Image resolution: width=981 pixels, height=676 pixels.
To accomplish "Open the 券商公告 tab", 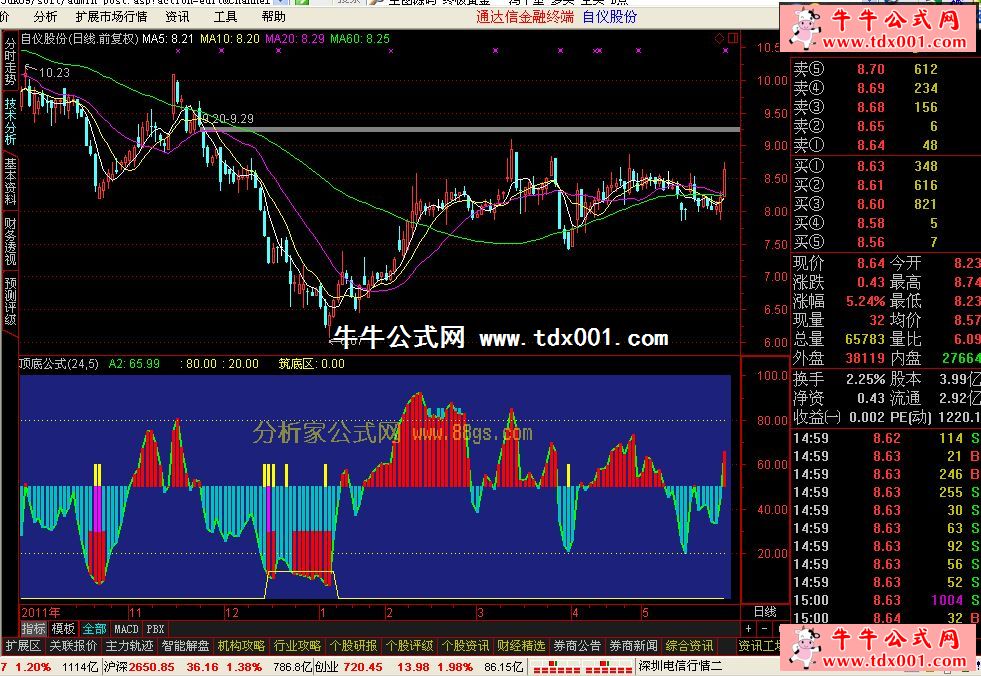I will [577, 645].
